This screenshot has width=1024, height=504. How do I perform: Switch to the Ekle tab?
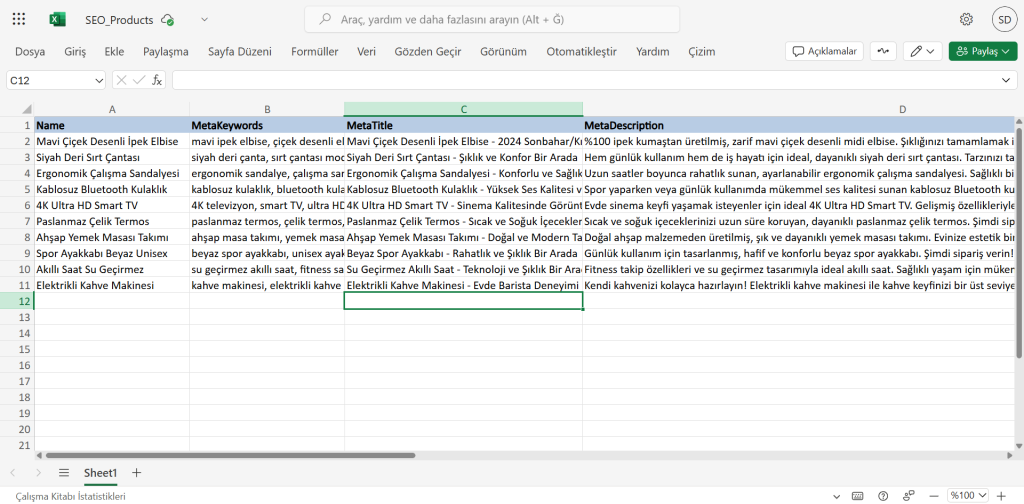pos(114,52)
